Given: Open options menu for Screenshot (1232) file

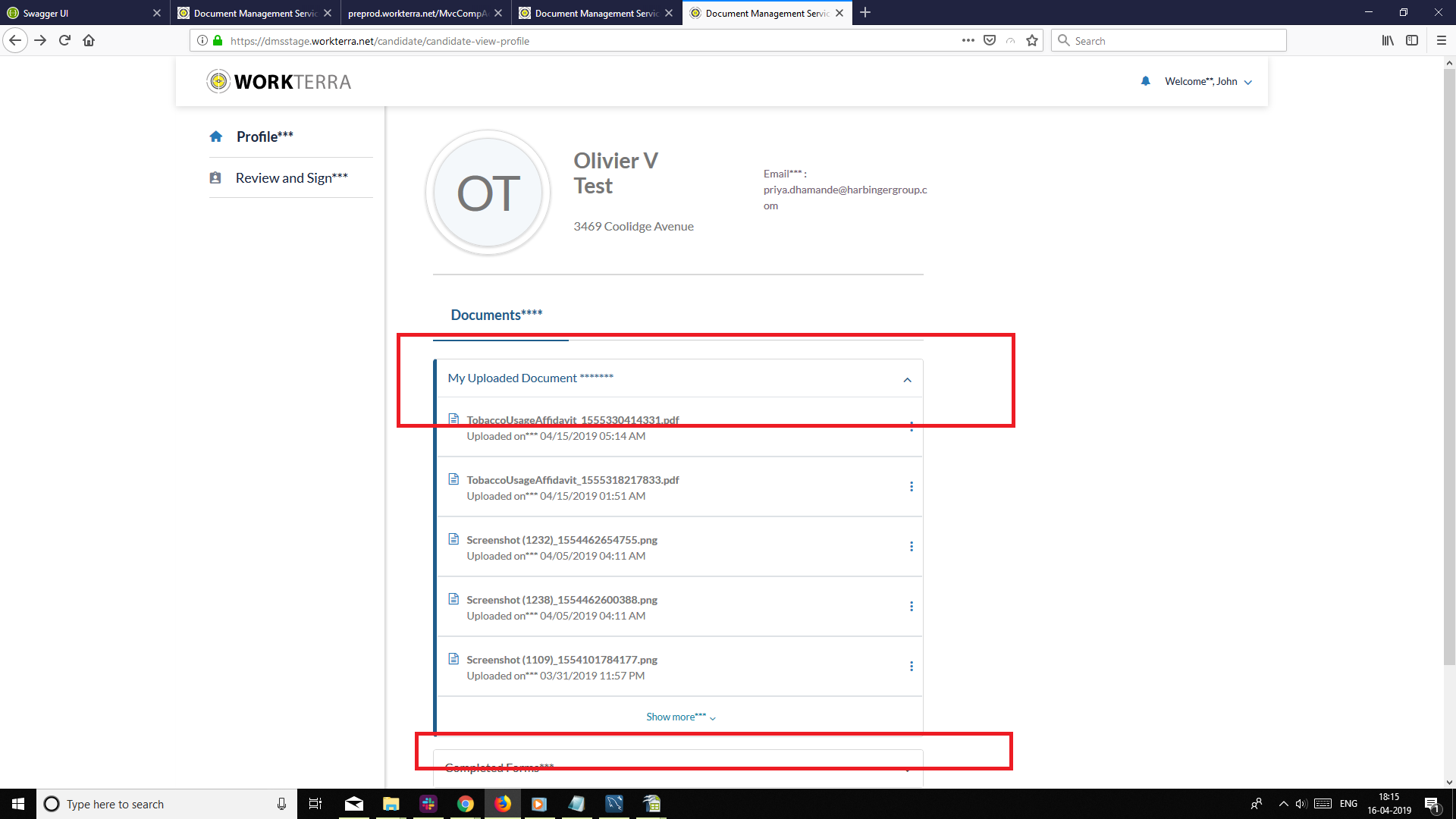Looking at the screenshot, I should click(x=912, y=547).
